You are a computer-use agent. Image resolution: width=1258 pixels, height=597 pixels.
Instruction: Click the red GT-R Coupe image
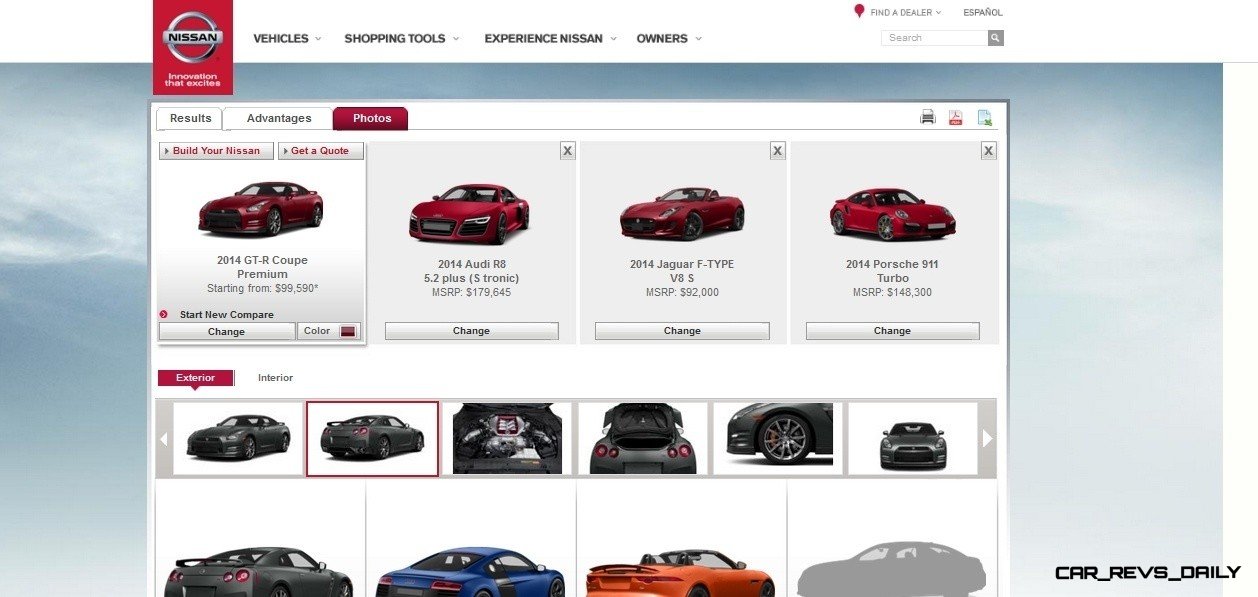click(261, 208)
